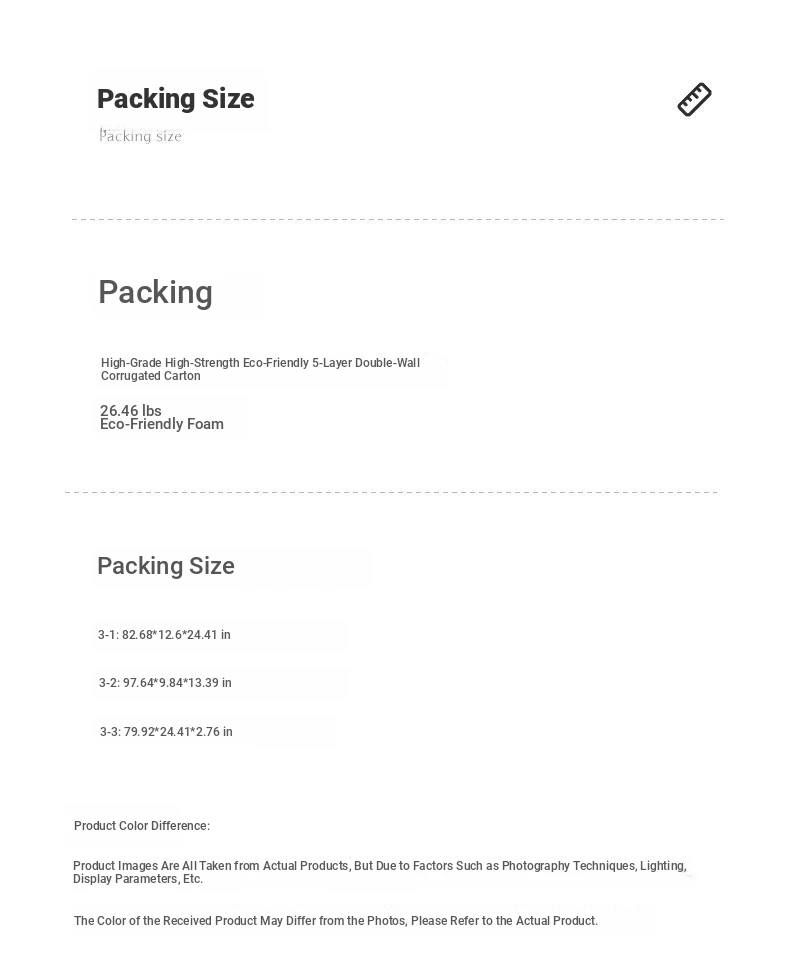Click the 'Eco-Friendly Foam' text
790x962 pixels.
pyautogui.click(x=162, y=424)
